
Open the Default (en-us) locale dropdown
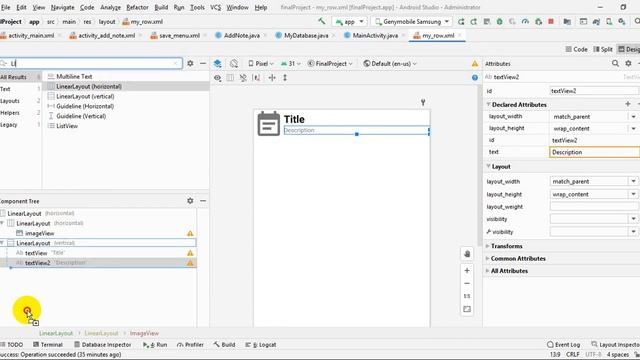pos(390,64)
